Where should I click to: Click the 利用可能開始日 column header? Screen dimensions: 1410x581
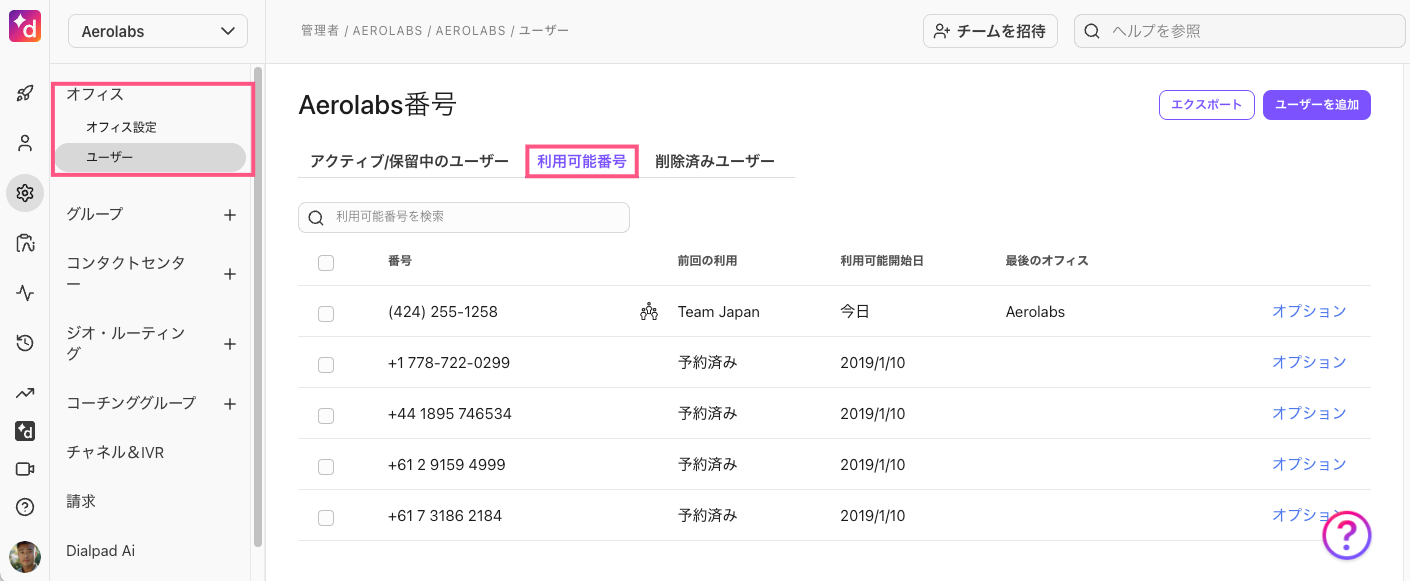coord(881,261)
